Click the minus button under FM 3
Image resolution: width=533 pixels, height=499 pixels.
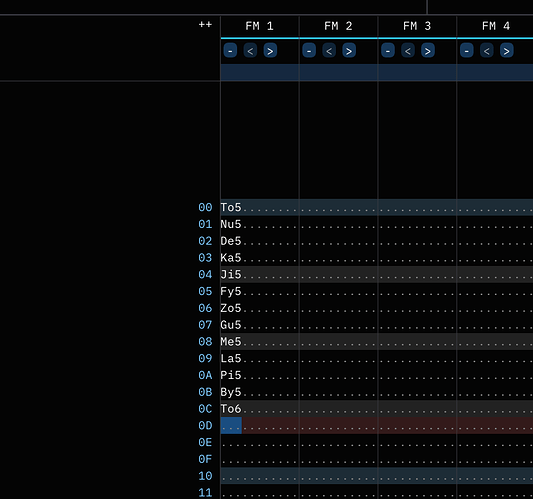point(388,51)
